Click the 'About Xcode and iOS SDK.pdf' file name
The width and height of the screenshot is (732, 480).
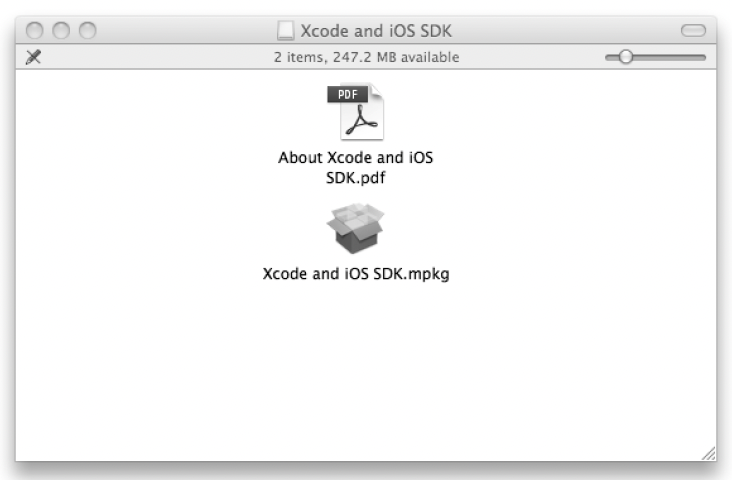point(356,168)
